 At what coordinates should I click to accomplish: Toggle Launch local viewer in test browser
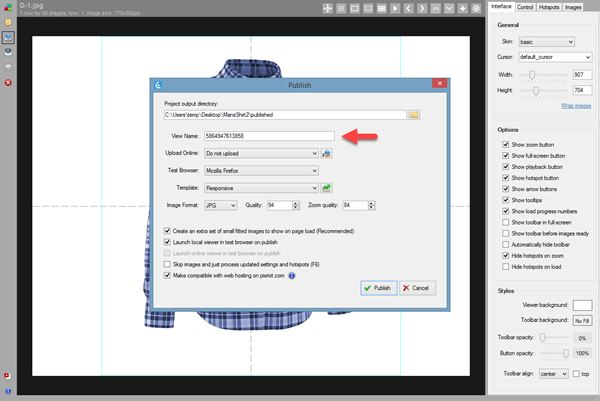click(x=167, y=242)
